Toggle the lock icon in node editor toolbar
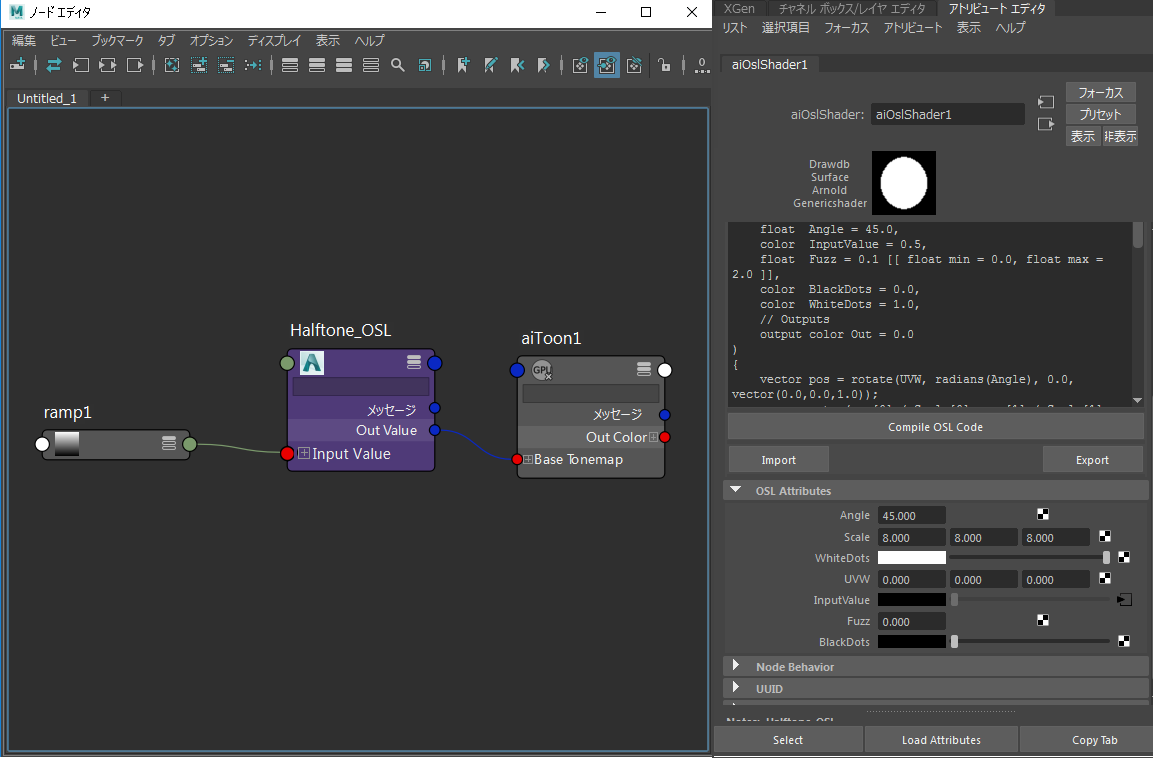The height and width of the screenshot is (758, 1153). click(x=664, y=66)
